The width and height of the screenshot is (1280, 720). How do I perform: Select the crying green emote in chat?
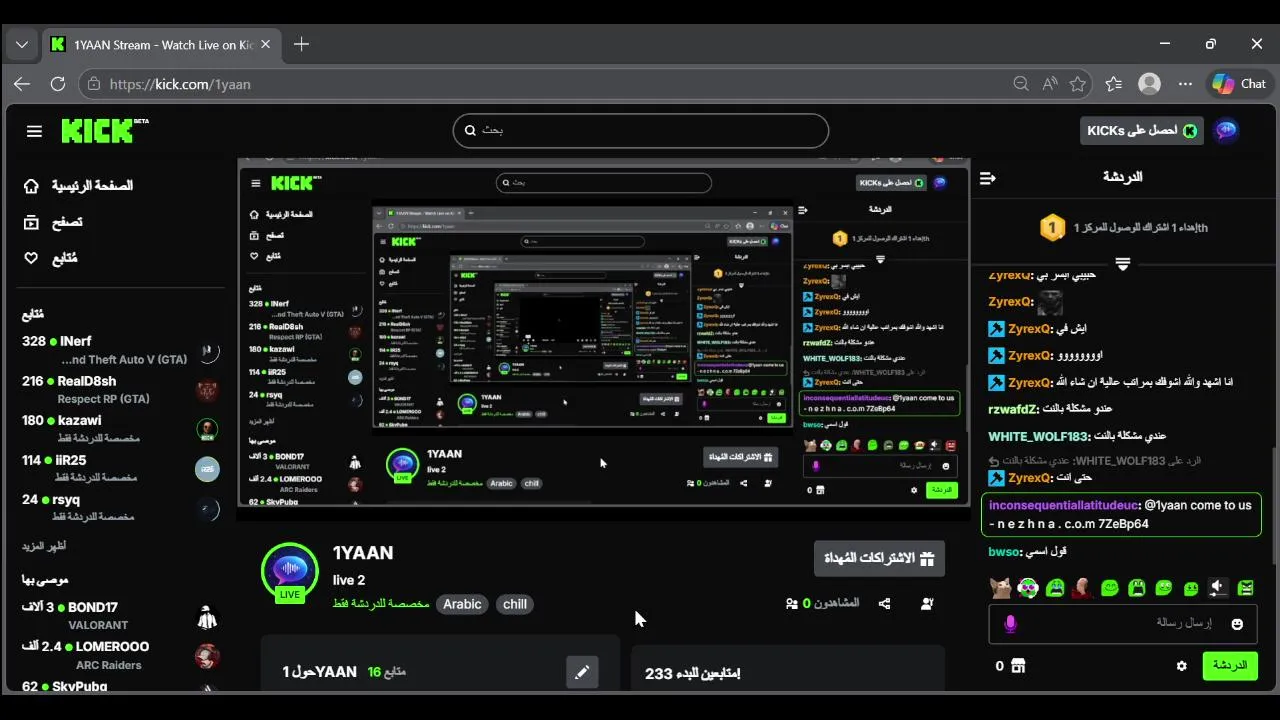1055,588
